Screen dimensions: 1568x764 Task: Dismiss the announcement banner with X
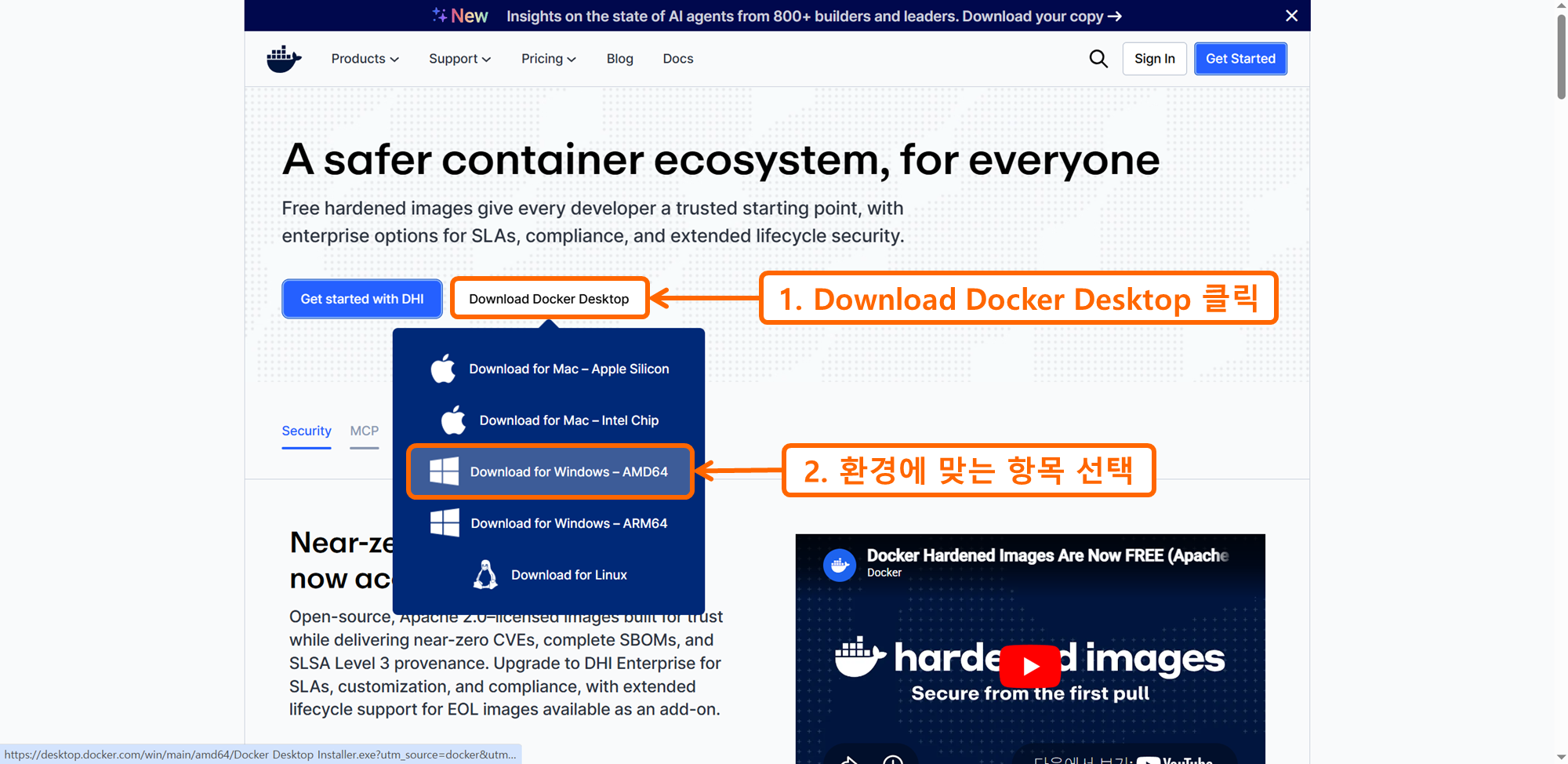click(1292, 16)
